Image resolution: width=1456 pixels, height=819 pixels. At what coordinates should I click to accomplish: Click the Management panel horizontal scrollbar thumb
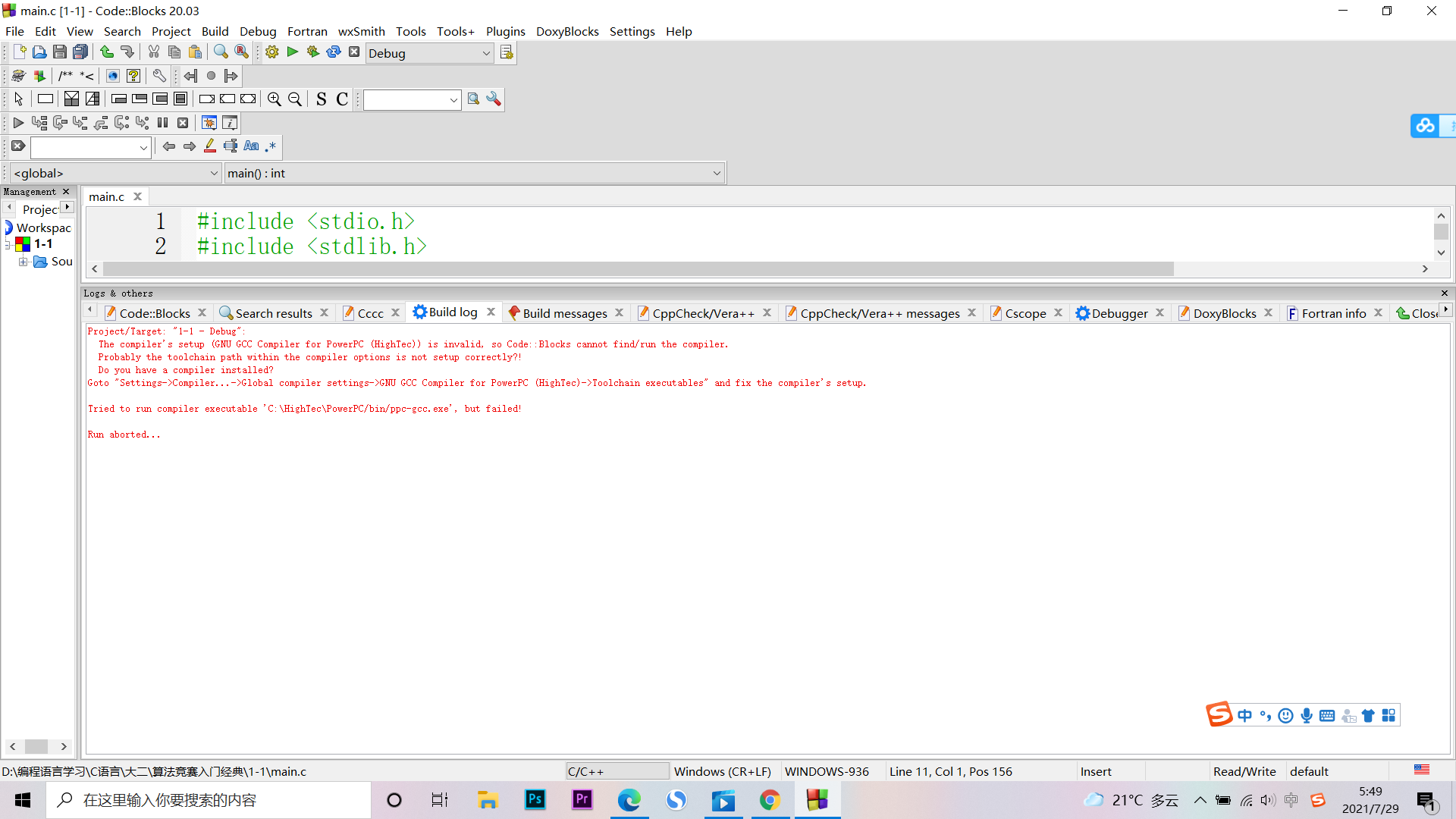36,746
